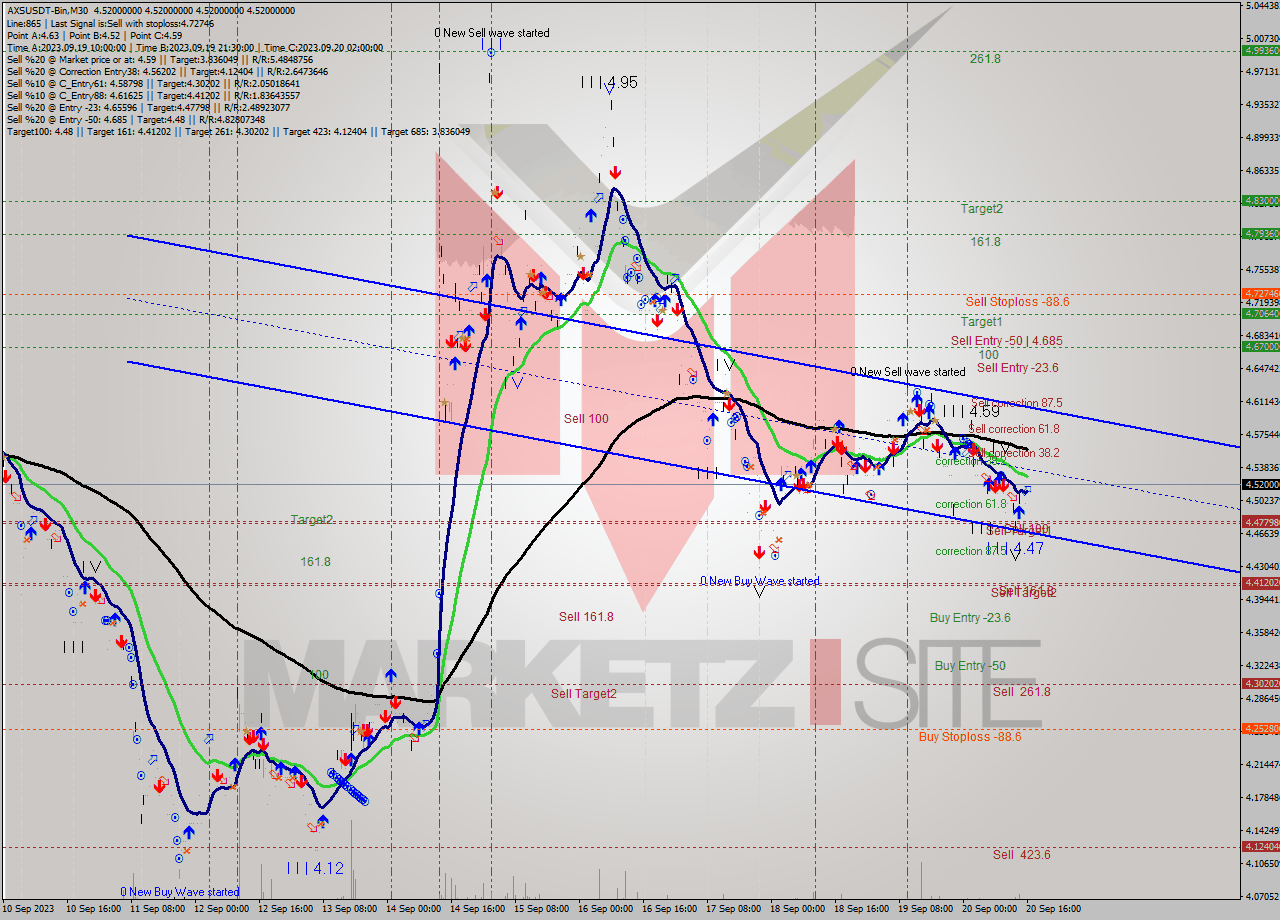Click the red 4.12404 price tag
The height and width of the screenshot is (920, 1280).
click(1260, 846)
